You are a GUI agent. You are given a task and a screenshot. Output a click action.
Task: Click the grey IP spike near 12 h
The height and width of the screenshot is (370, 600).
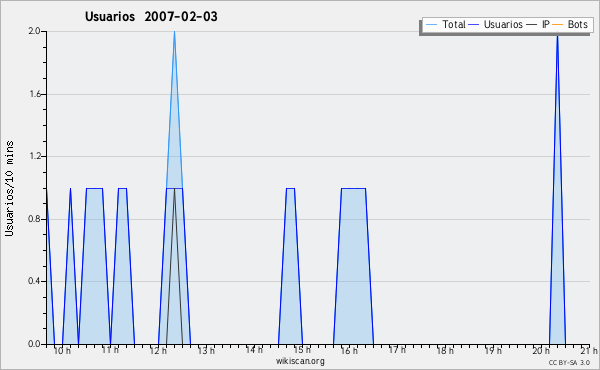pyautogui.click(x=174, y=266)
